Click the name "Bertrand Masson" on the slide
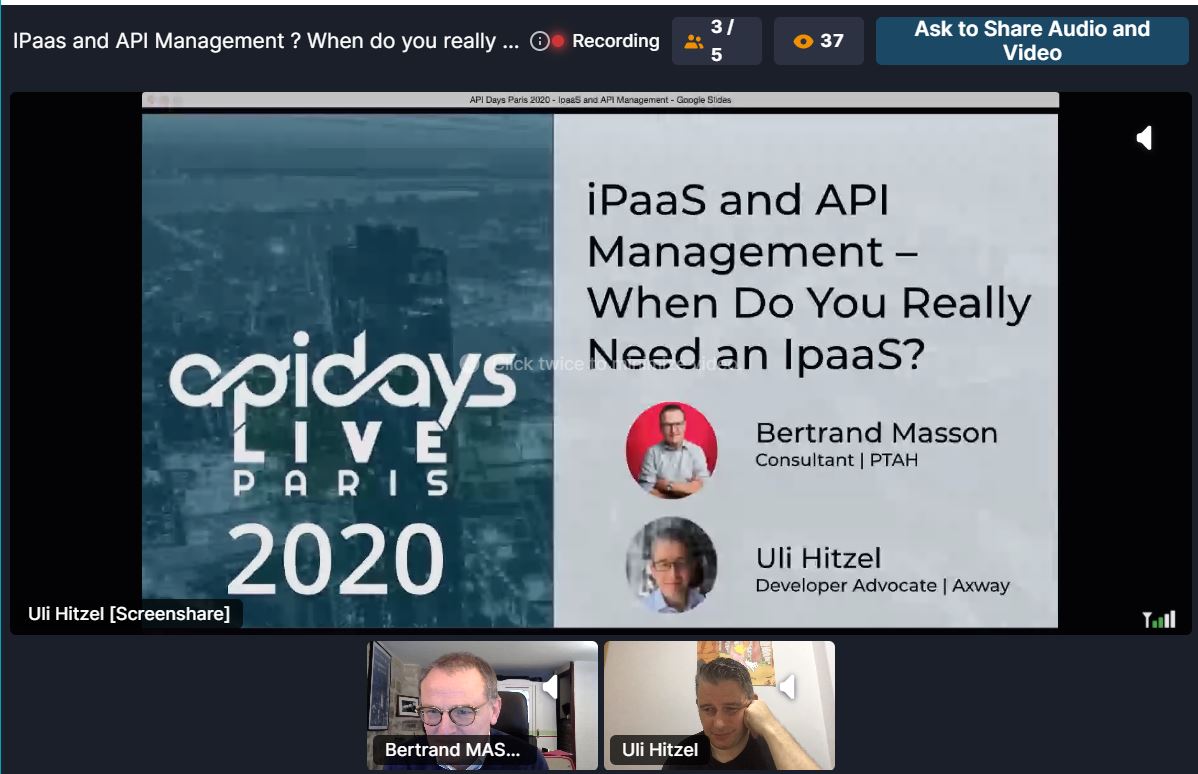Viewport: 1198px width, 774px height. click(x=876, y=432)
